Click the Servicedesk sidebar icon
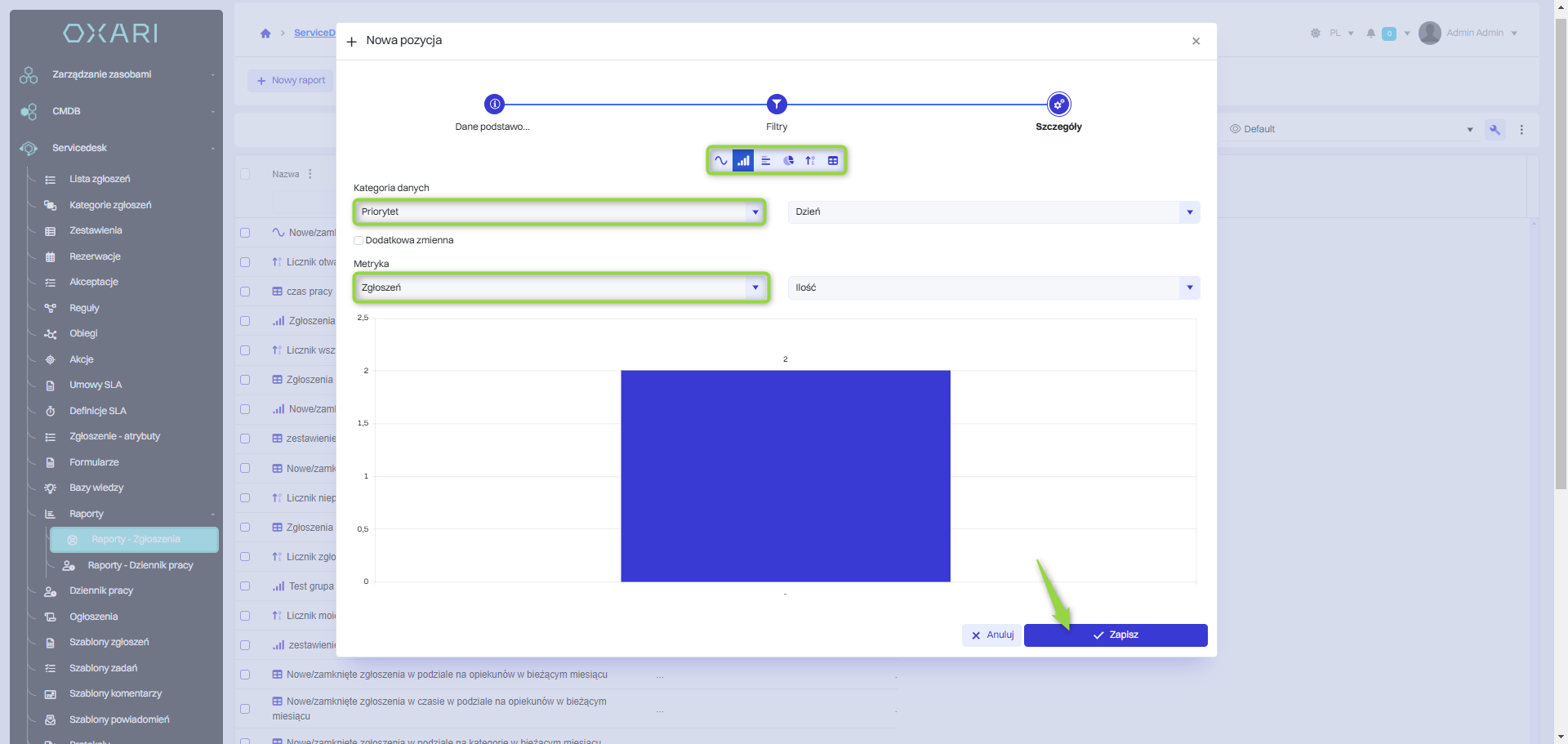 click(29, 149)
